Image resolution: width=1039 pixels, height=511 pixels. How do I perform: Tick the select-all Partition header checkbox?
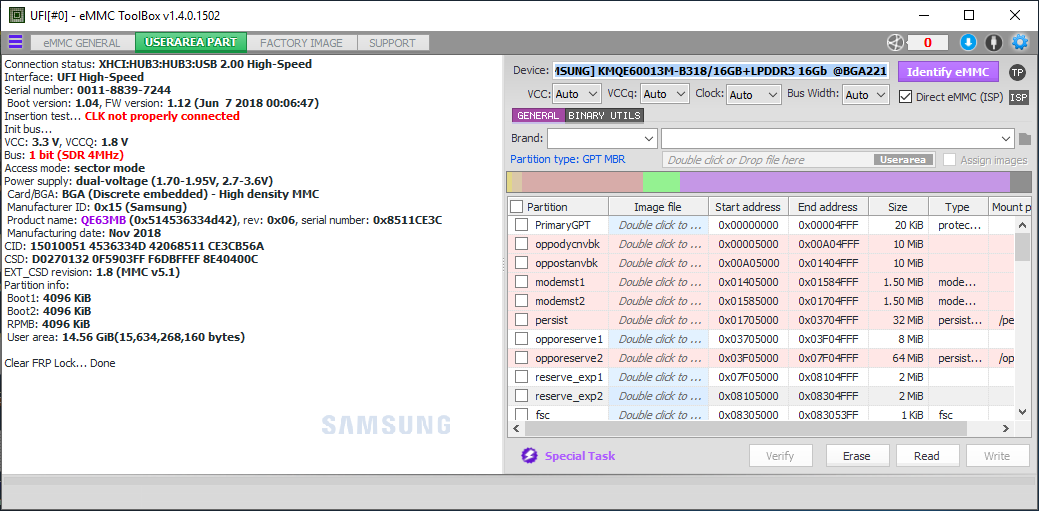tap(516, 207)
